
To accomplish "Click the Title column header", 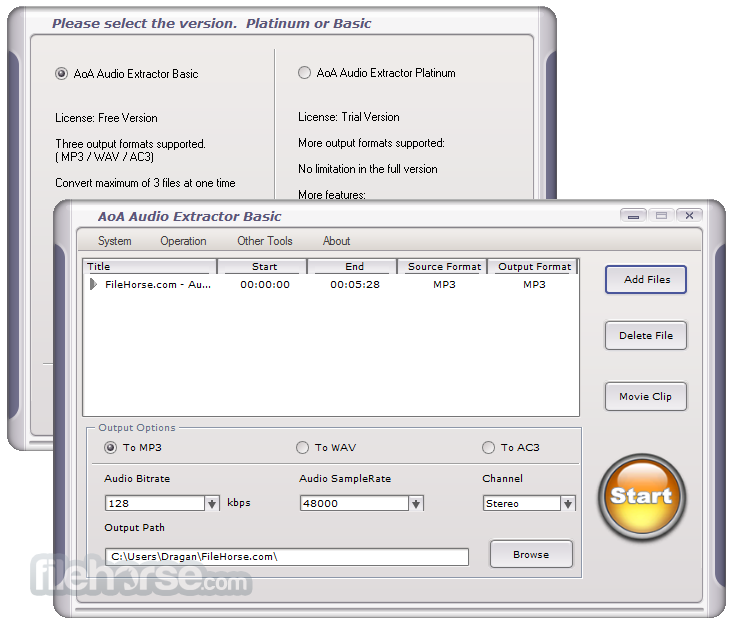I will tap(149, 267).
